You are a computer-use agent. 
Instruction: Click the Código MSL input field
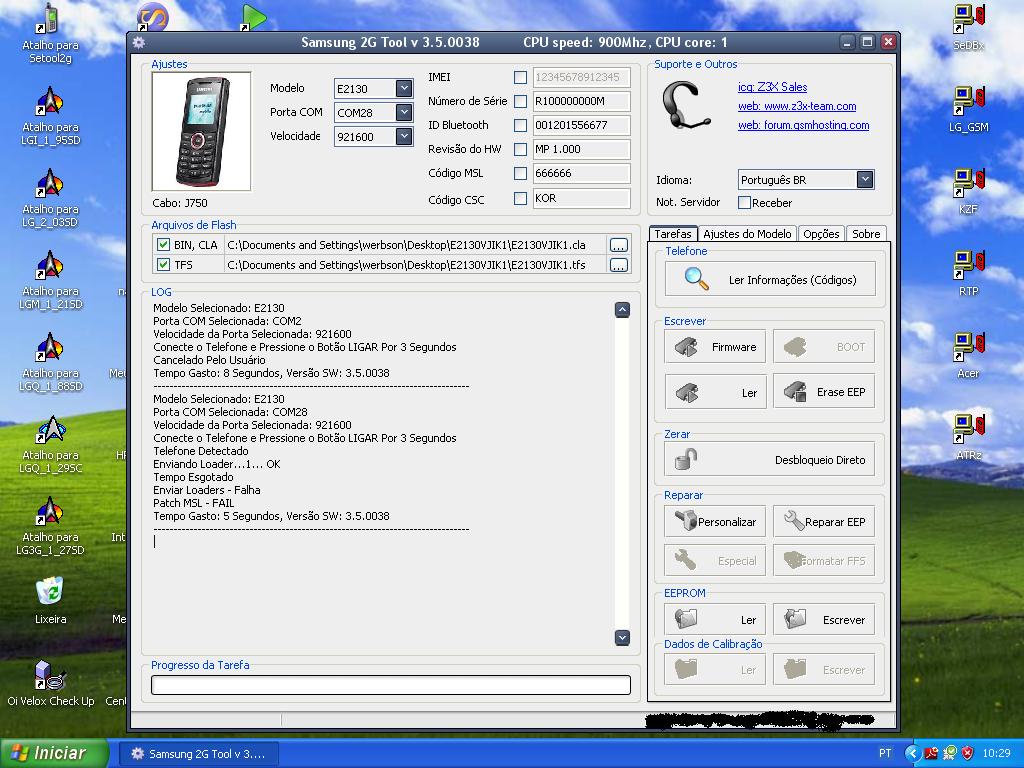pyautogui.click(x=581, y=174)
